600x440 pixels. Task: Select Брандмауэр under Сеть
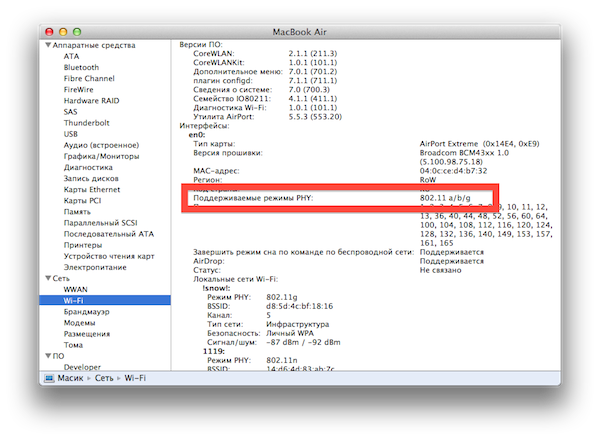(86, 311)
